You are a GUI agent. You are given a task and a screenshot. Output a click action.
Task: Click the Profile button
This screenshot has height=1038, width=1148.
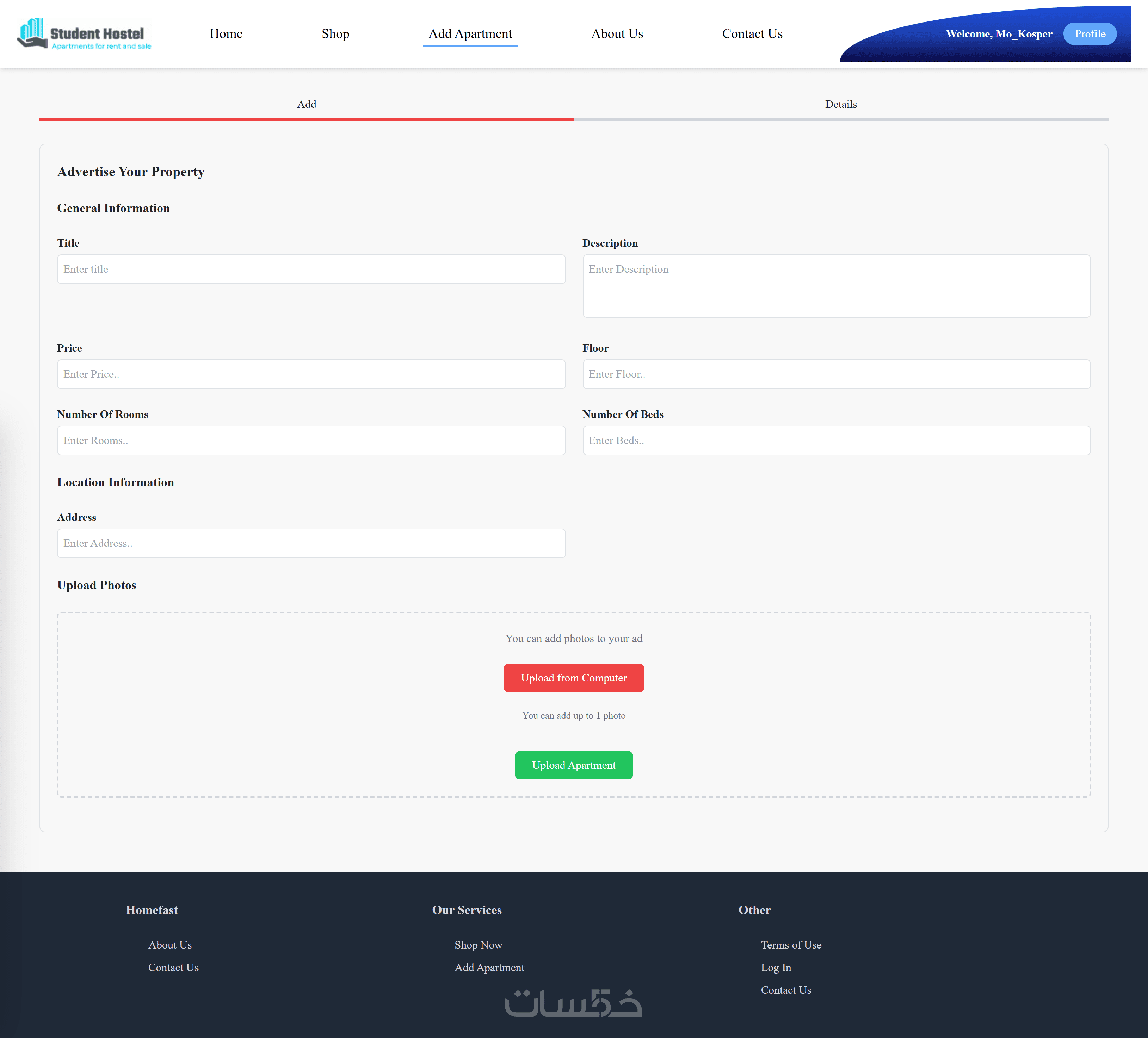pyautogui.click(x=1090, y=34)
